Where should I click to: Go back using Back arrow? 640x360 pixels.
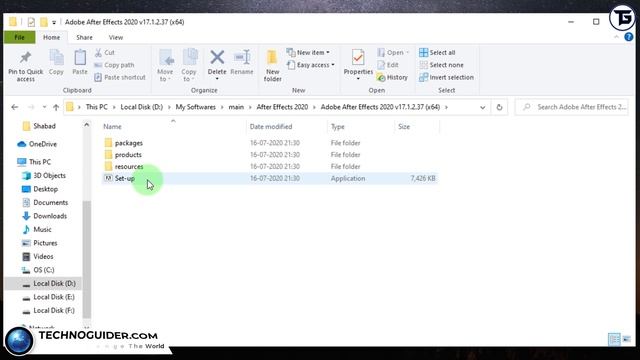(15, 107)
